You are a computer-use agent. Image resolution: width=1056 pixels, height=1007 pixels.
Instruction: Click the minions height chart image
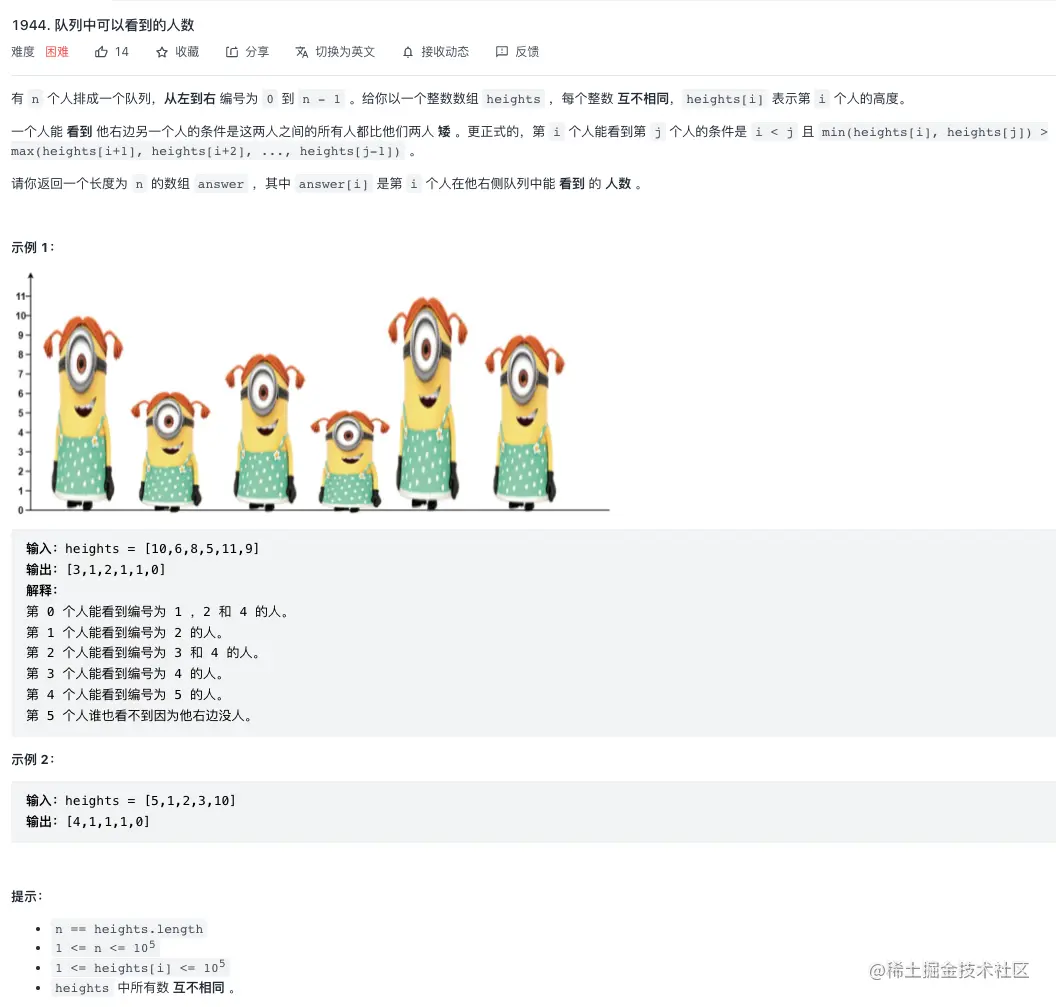[311, 393]
